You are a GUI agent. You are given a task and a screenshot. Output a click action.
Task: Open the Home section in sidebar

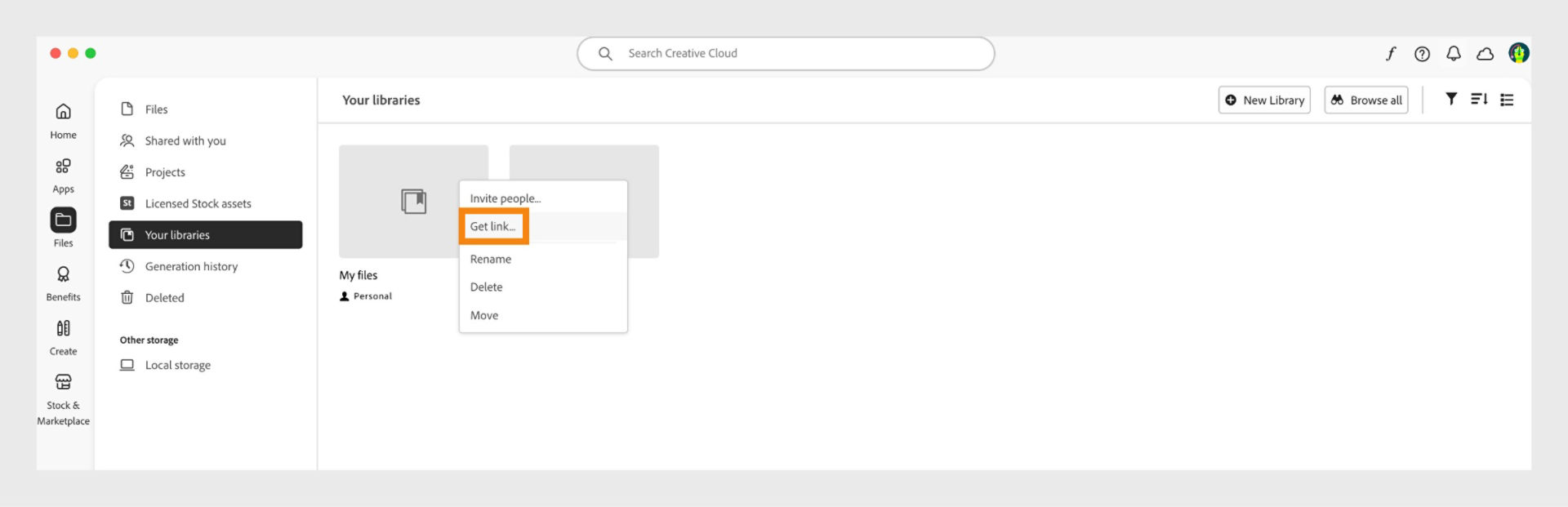63,121
